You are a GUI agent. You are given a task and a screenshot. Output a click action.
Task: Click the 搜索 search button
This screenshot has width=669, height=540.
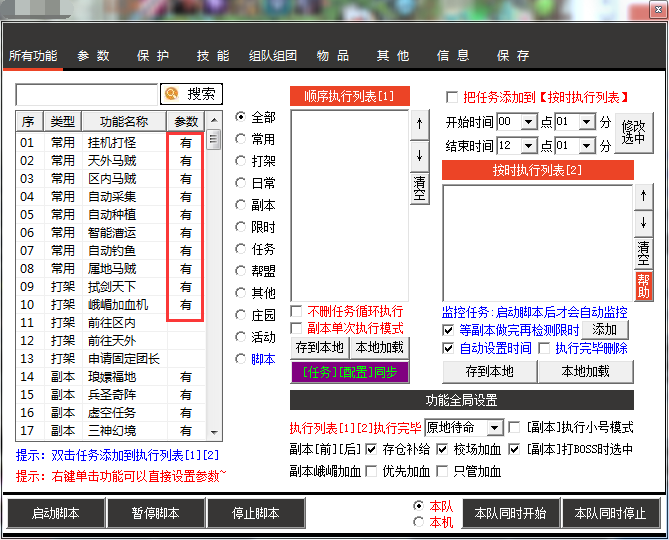pyautogui.click(x=191, y=94)
